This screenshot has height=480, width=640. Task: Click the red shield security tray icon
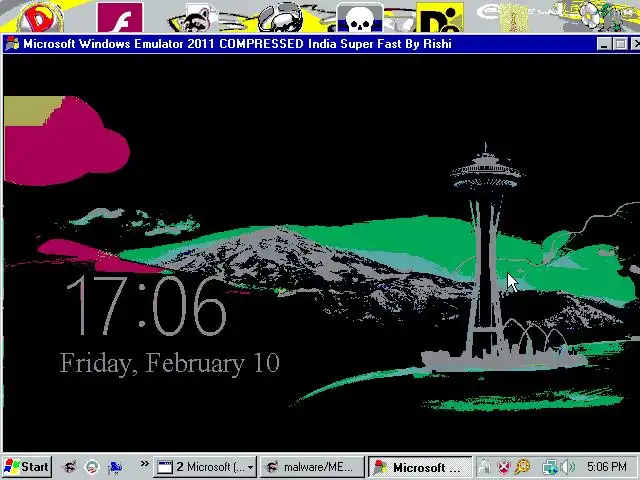tap(504, 467)
